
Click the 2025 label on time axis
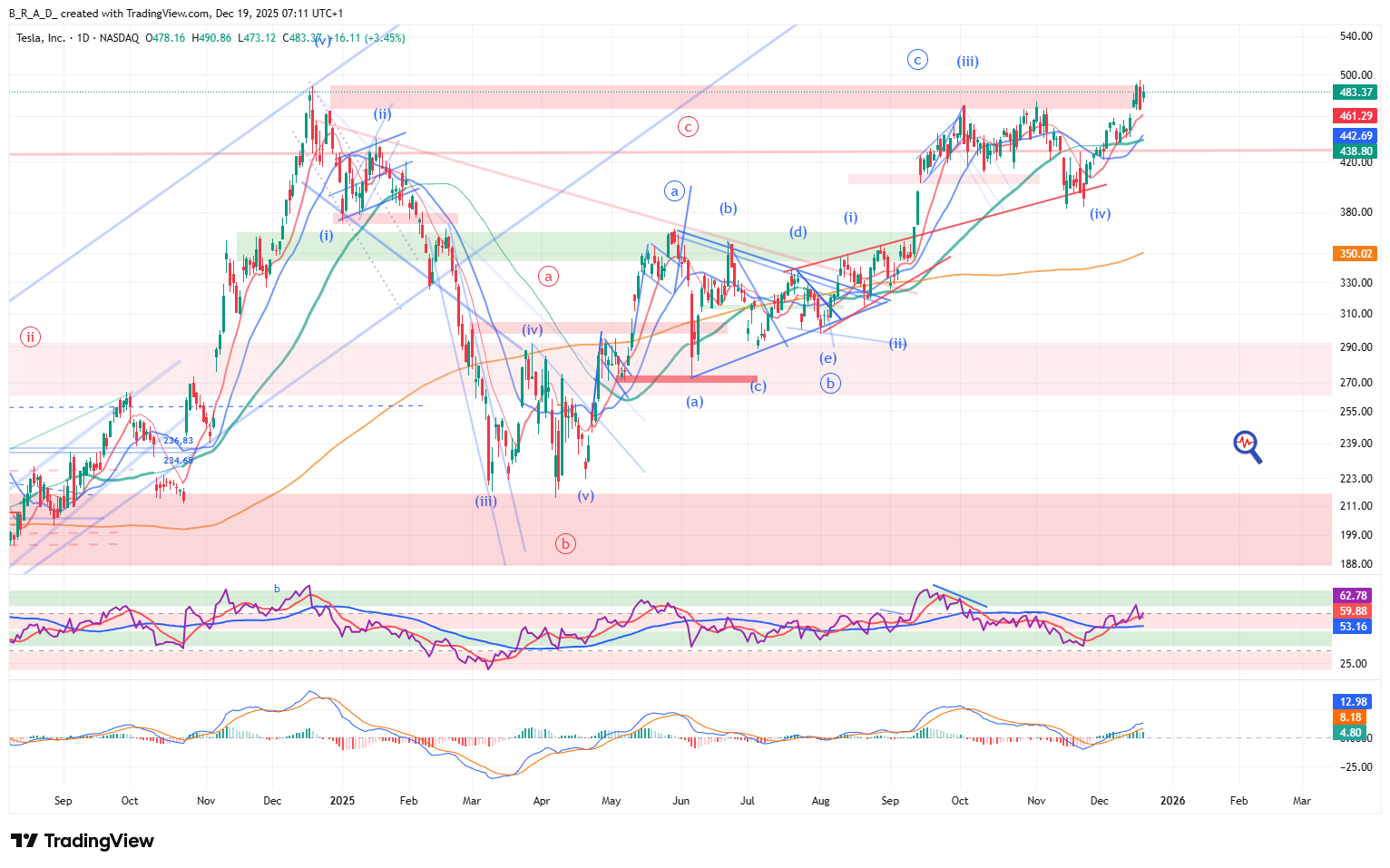tap(342, 801)
